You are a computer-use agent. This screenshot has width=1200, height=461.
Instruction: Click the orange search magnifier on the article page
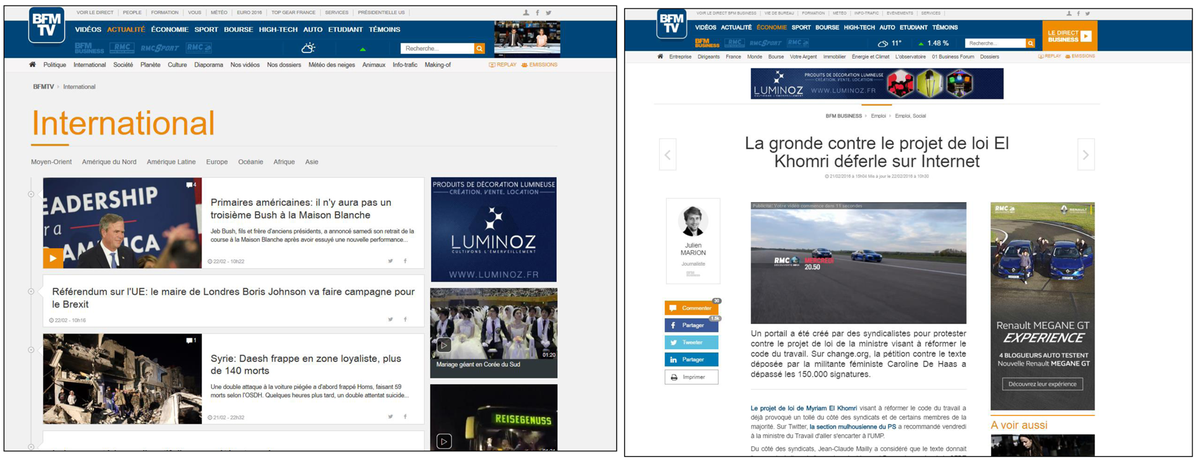pos(1033,43)
